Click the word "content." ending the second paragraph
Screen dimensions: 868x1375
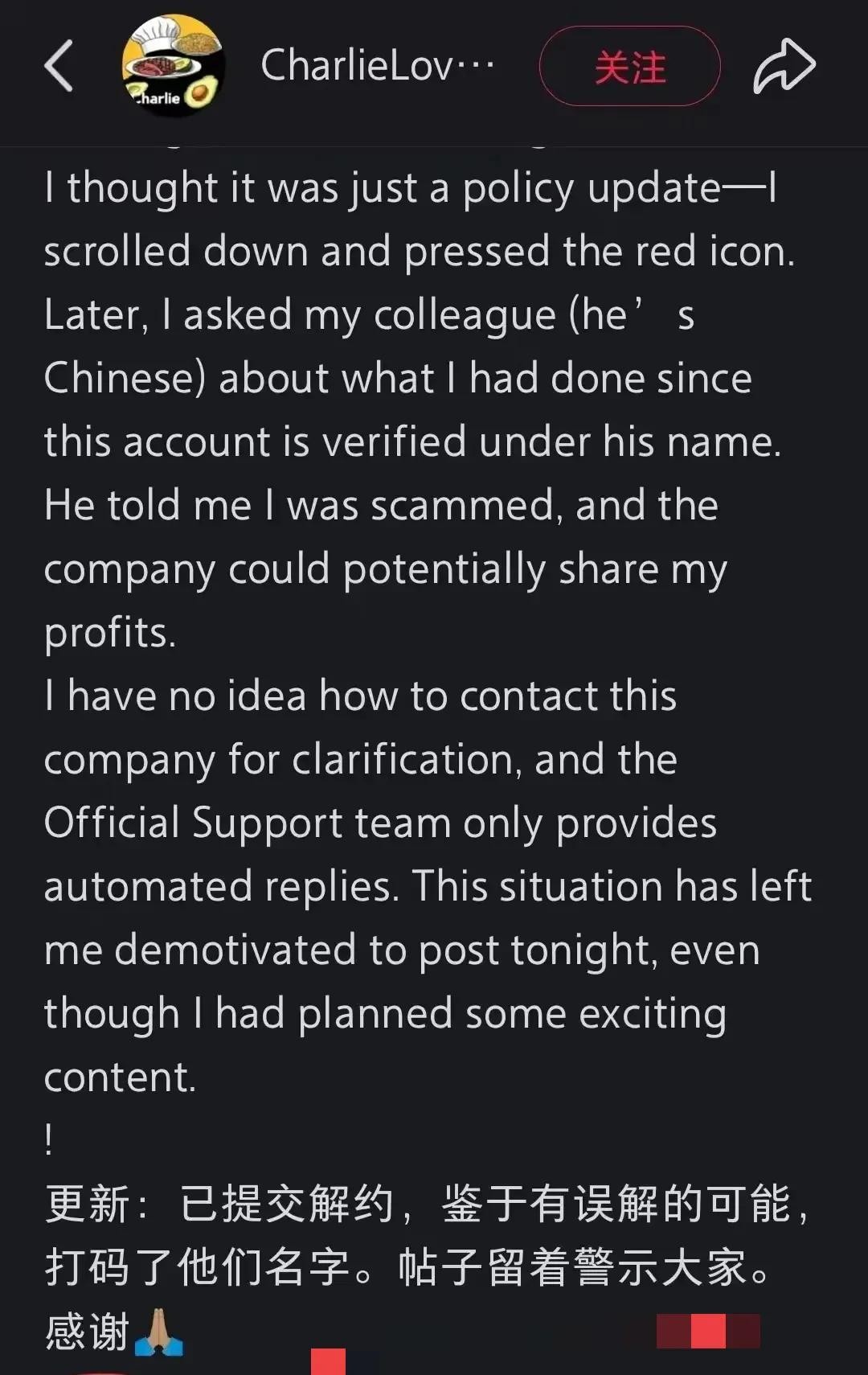point(120,1077)
